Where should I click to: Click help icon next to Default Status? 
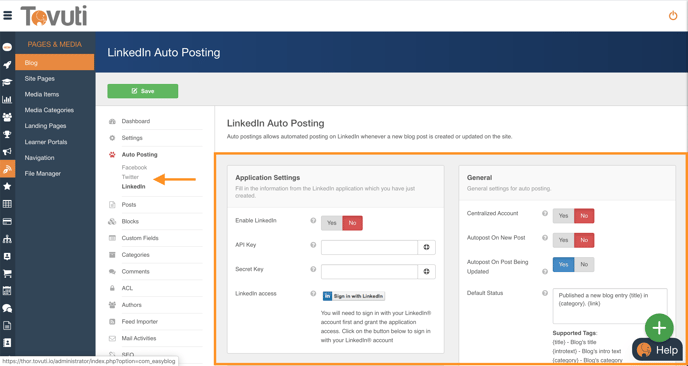click(x=545, y=293)
